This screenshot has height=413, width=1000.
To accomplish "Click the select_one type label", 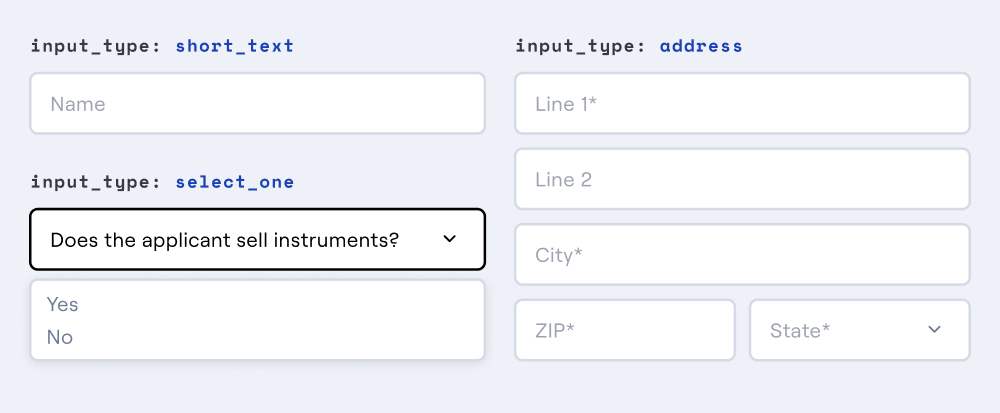I will pyautogui.click(x=235, y=182).
